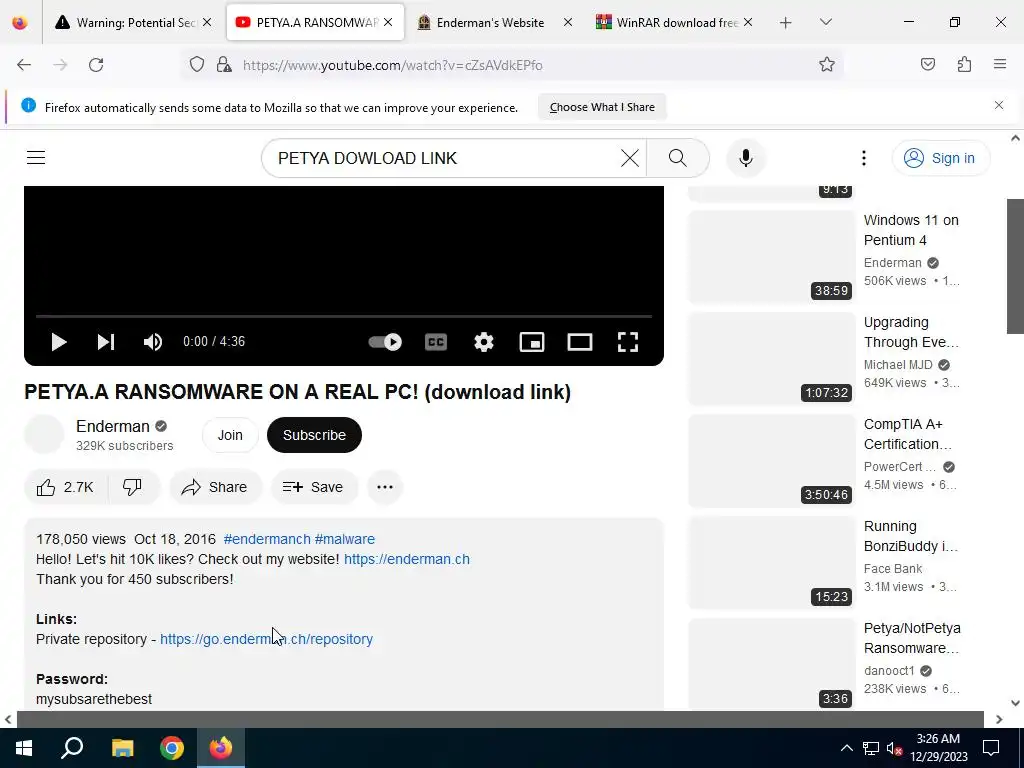The height and width of the screenshot is (768, 1024).
Task: Open a new browser tab
Action: tap(786, 23)
